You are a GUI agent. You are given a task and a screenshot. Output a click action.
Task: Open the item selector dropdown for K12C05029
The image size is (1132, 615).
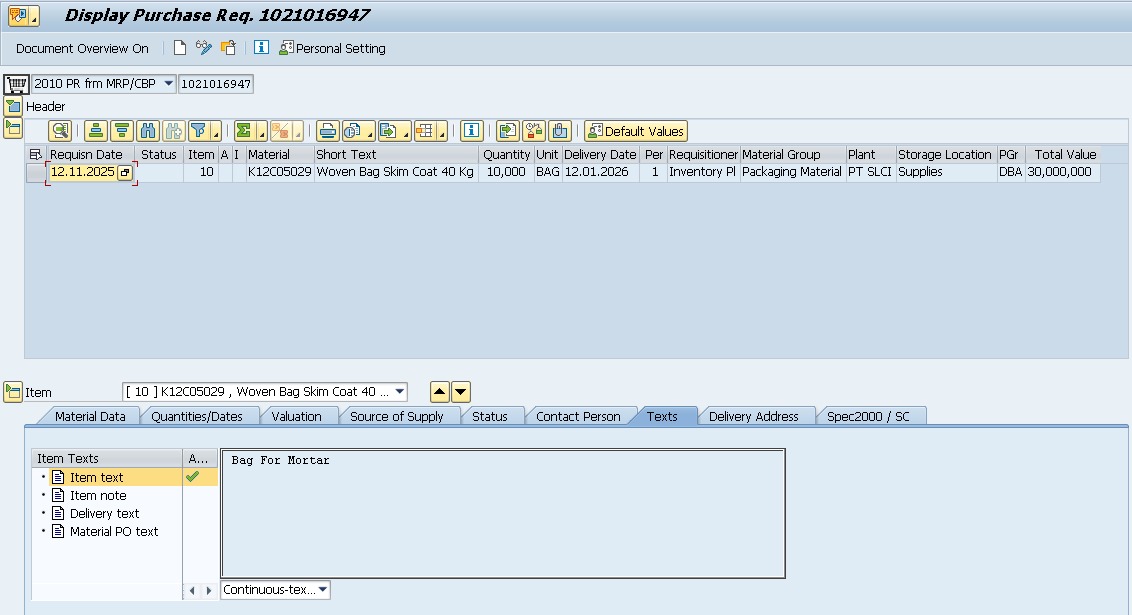coord(400,392)
